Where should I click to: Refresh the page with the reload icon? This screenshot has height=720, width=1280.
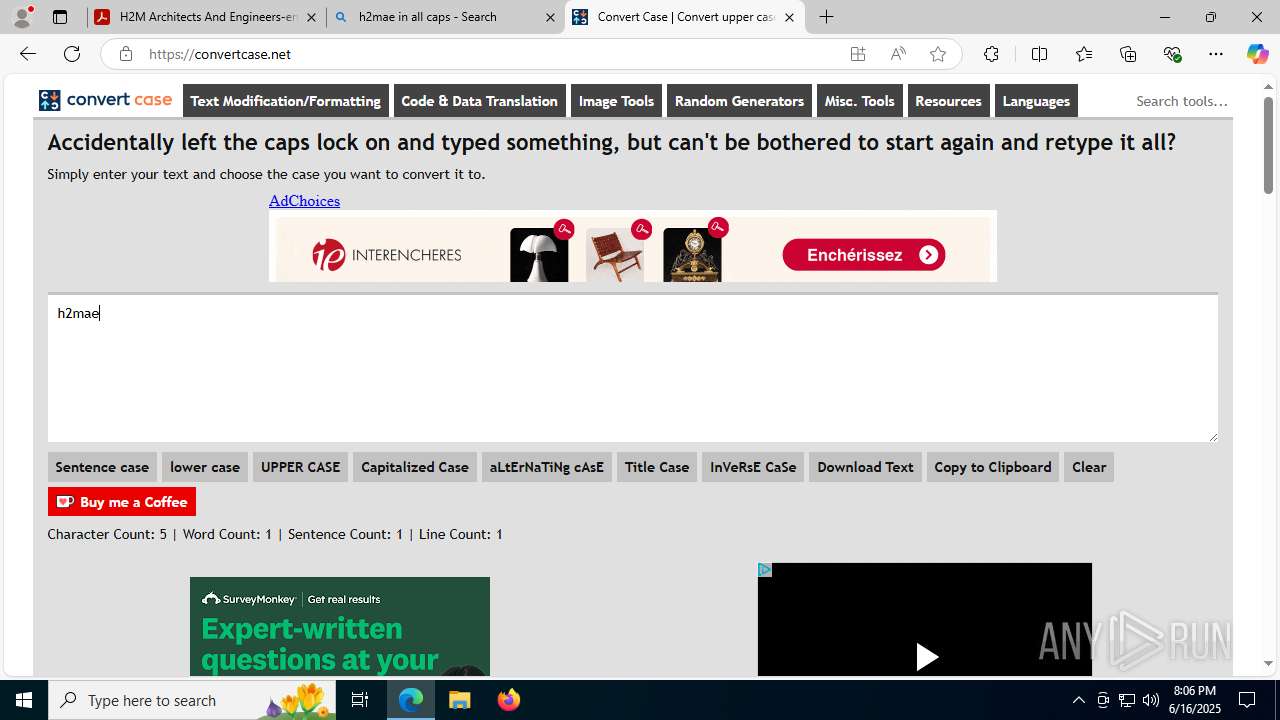pos(72,54)
